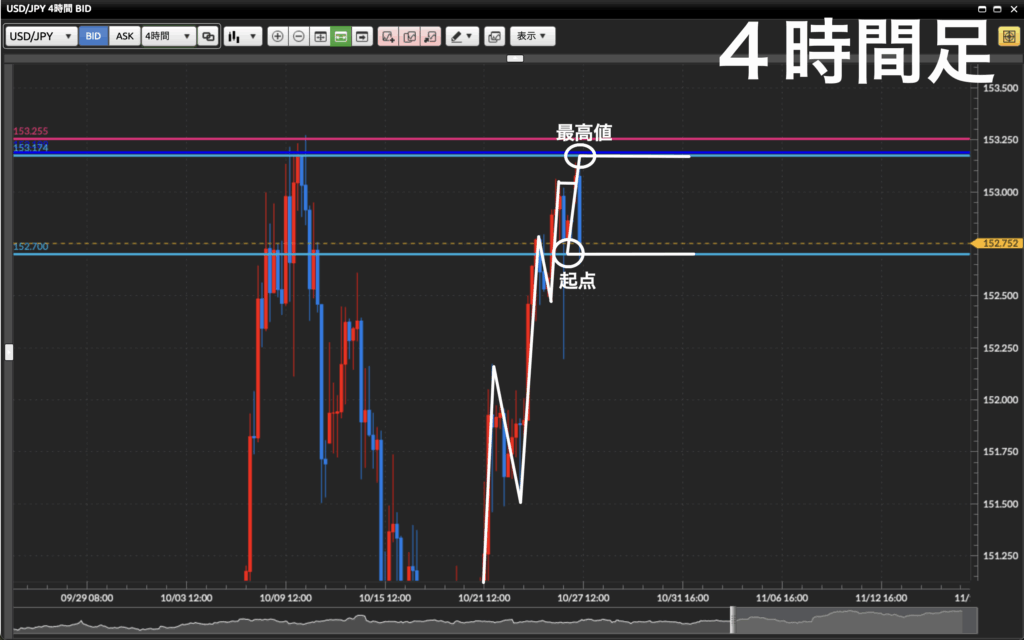Expand the chart type candlestick dropdown
The image size is (1024, 640).
242,36
